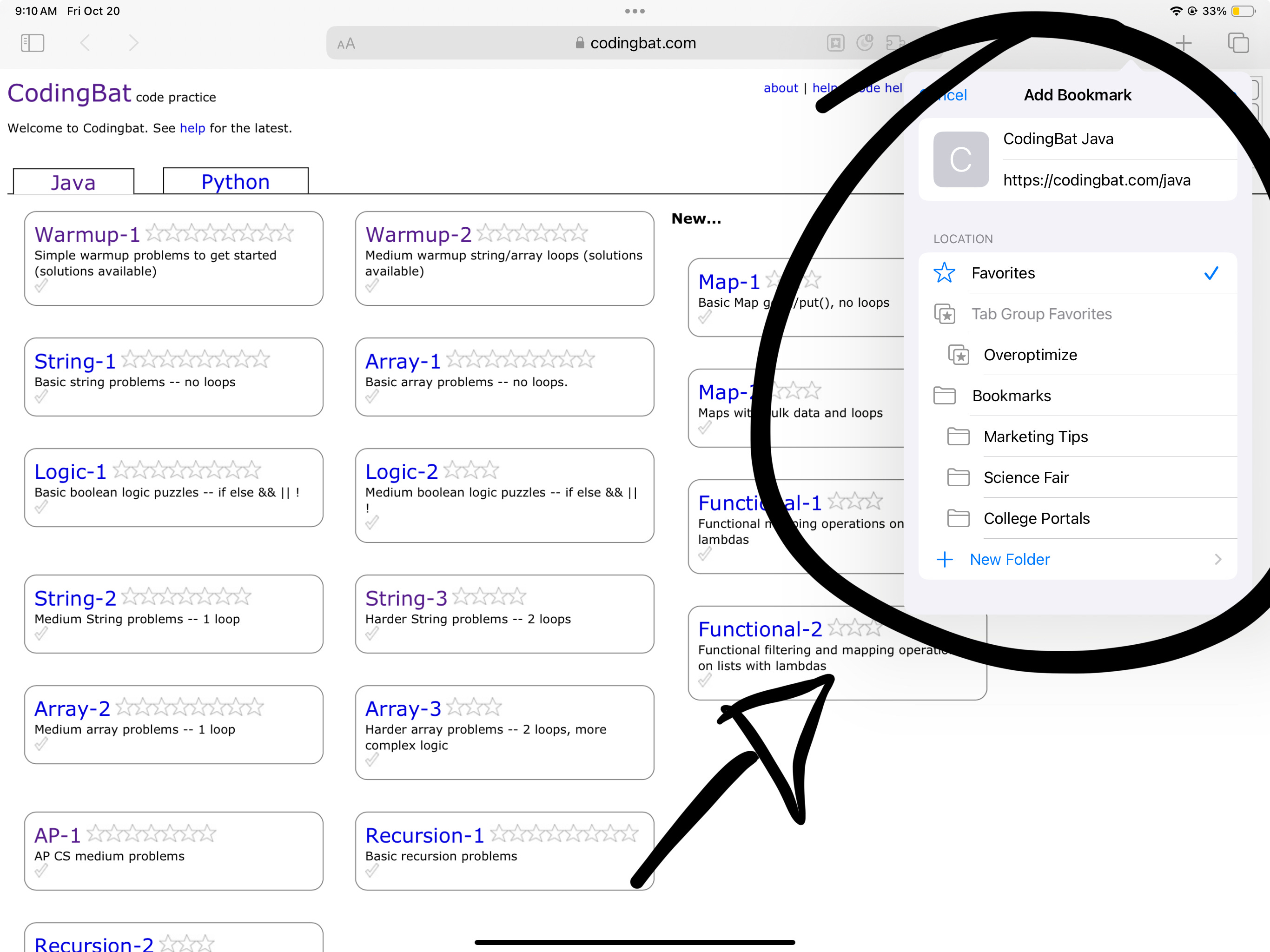Click the College Portals folder icon
Screen dimensions: 1270x952
(958, 518)
